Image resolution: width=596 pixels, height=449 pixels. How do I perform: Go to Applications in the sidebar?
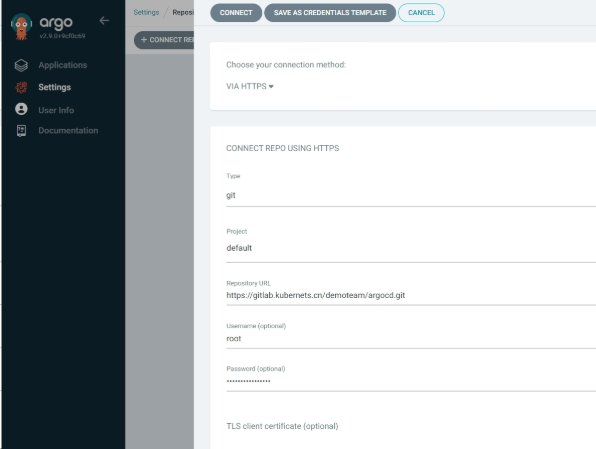(x=63, y=65)
